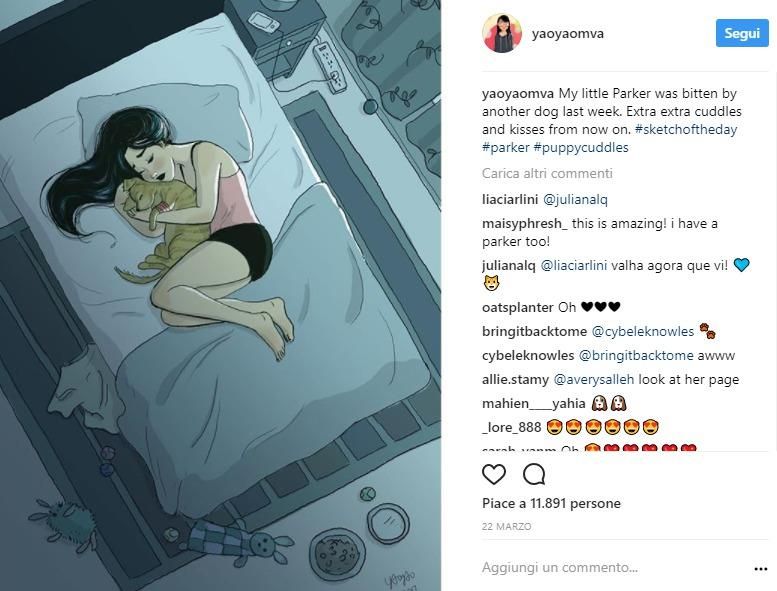The height and width of the screenshot is (591, 777).
Task: Open the #sketchoftheday hashtag
Action: pyautogui.click(x=686, y=129)
